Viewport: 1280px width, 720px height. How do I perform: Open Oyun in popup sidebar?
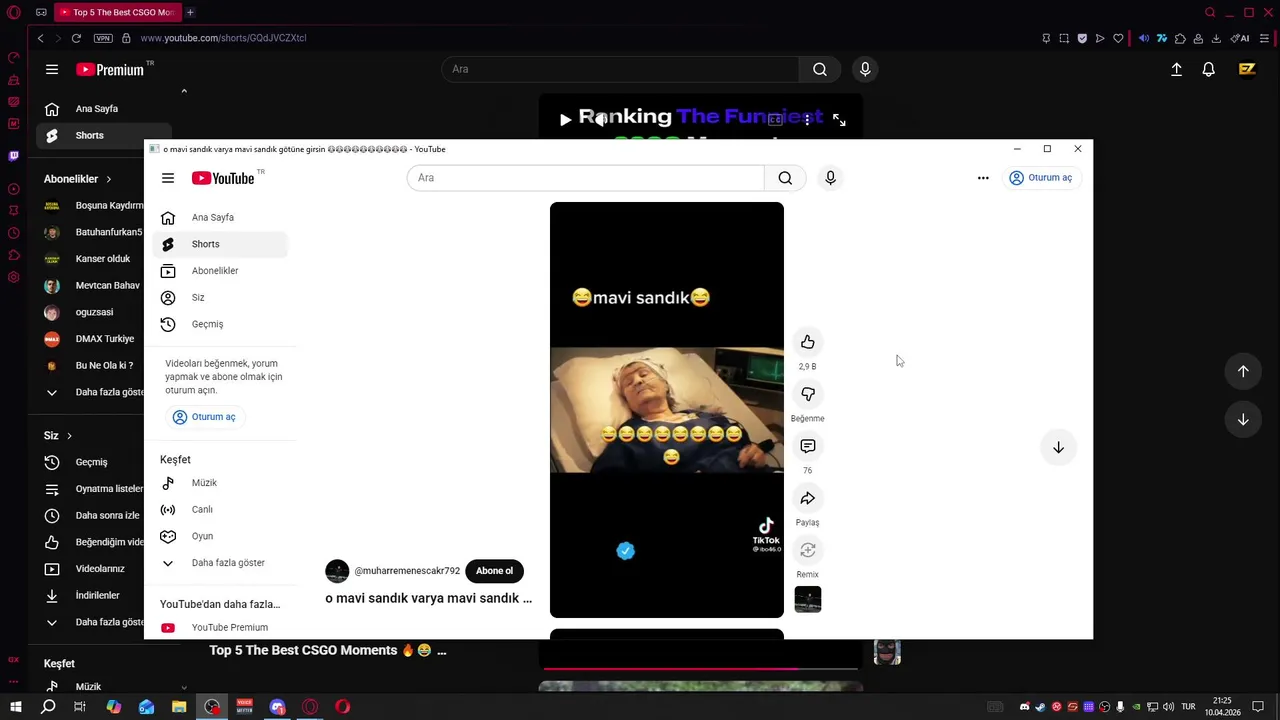(220, 536)
